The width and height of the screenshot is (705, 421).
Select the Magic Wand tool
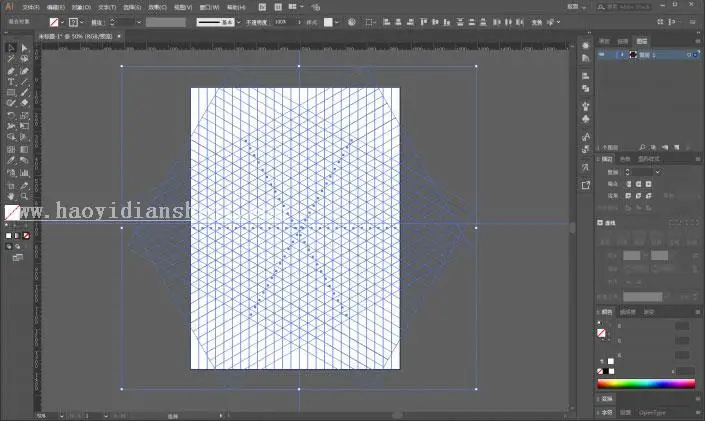[x=11, y=59]
